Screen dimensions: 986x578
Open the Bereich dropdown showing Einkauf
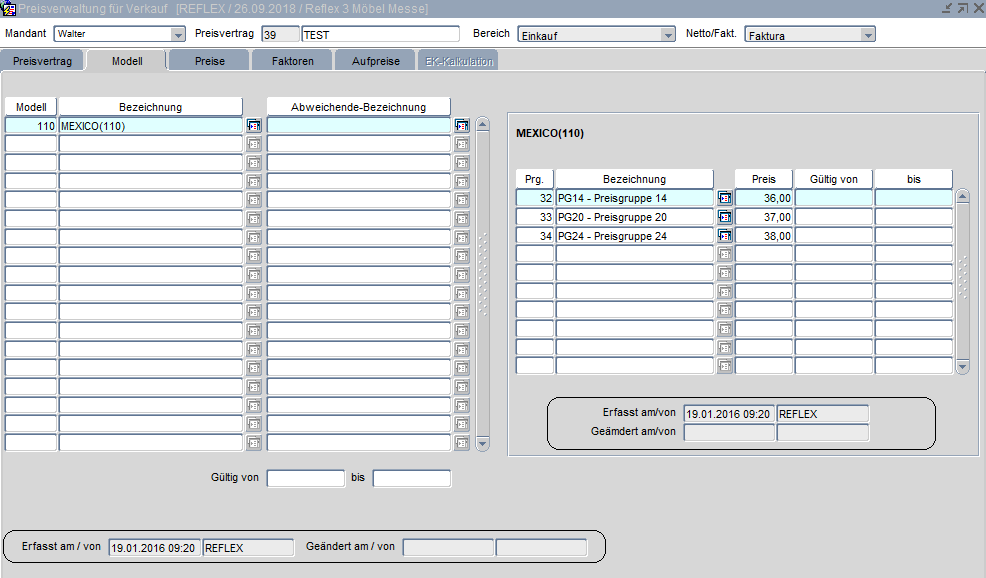click(x=668, y=35)
